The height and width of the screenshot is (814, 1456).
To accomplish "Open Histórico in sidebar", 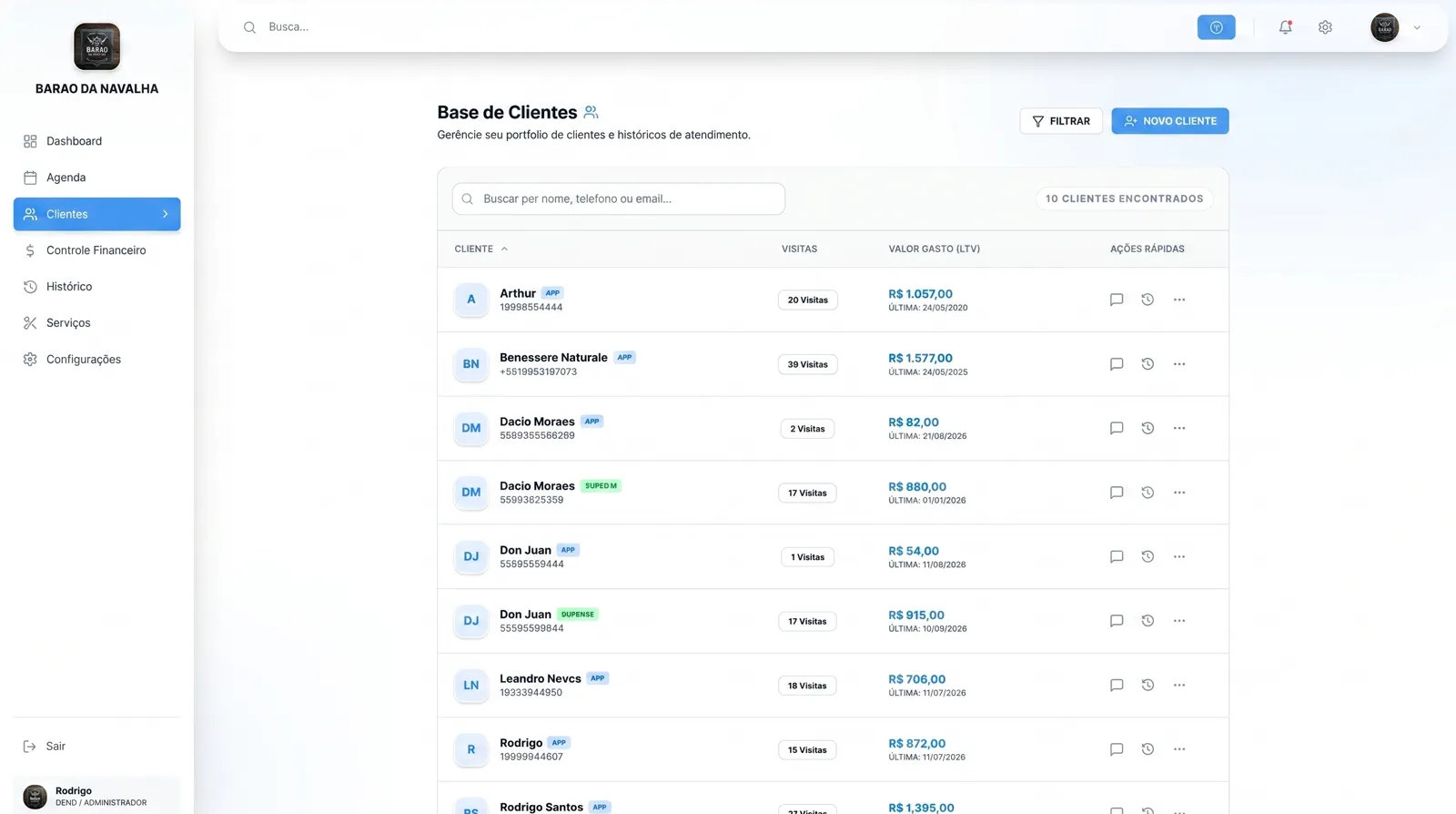I will [x=96, y=287].
